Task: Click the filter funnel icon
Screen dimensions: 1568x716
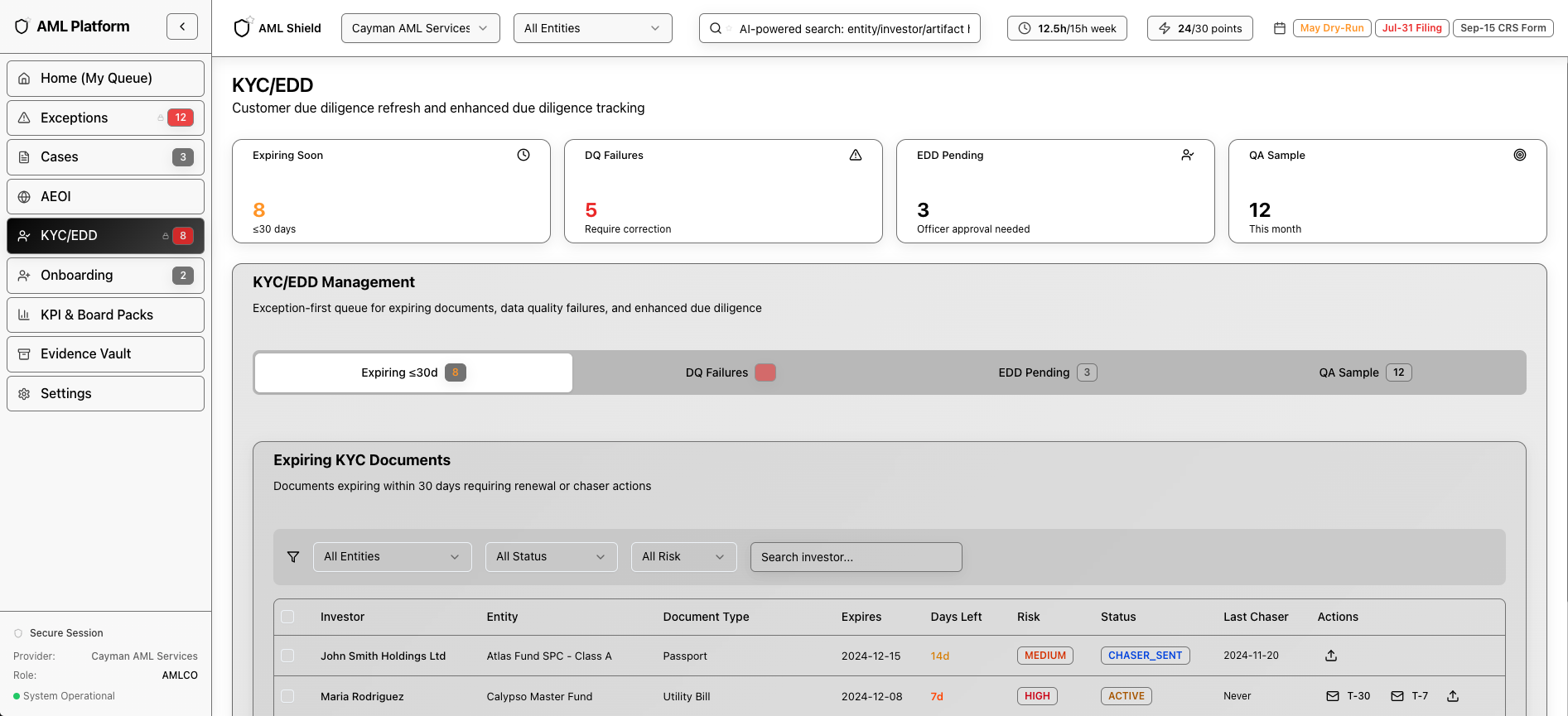Action: coord(293,557)
